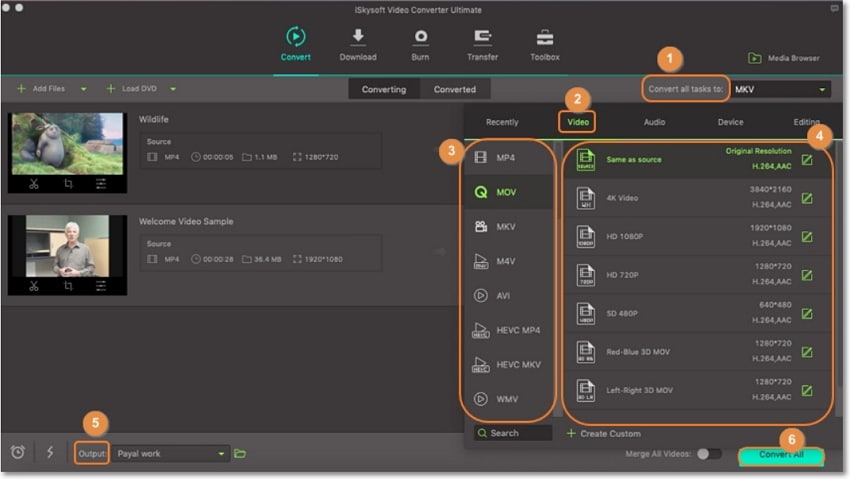The width and height of the screenshot is (850, 479).
Task: Click the Welcome Video Sample thumbnail
Action: pyautogui.click(x=67, y=246)
